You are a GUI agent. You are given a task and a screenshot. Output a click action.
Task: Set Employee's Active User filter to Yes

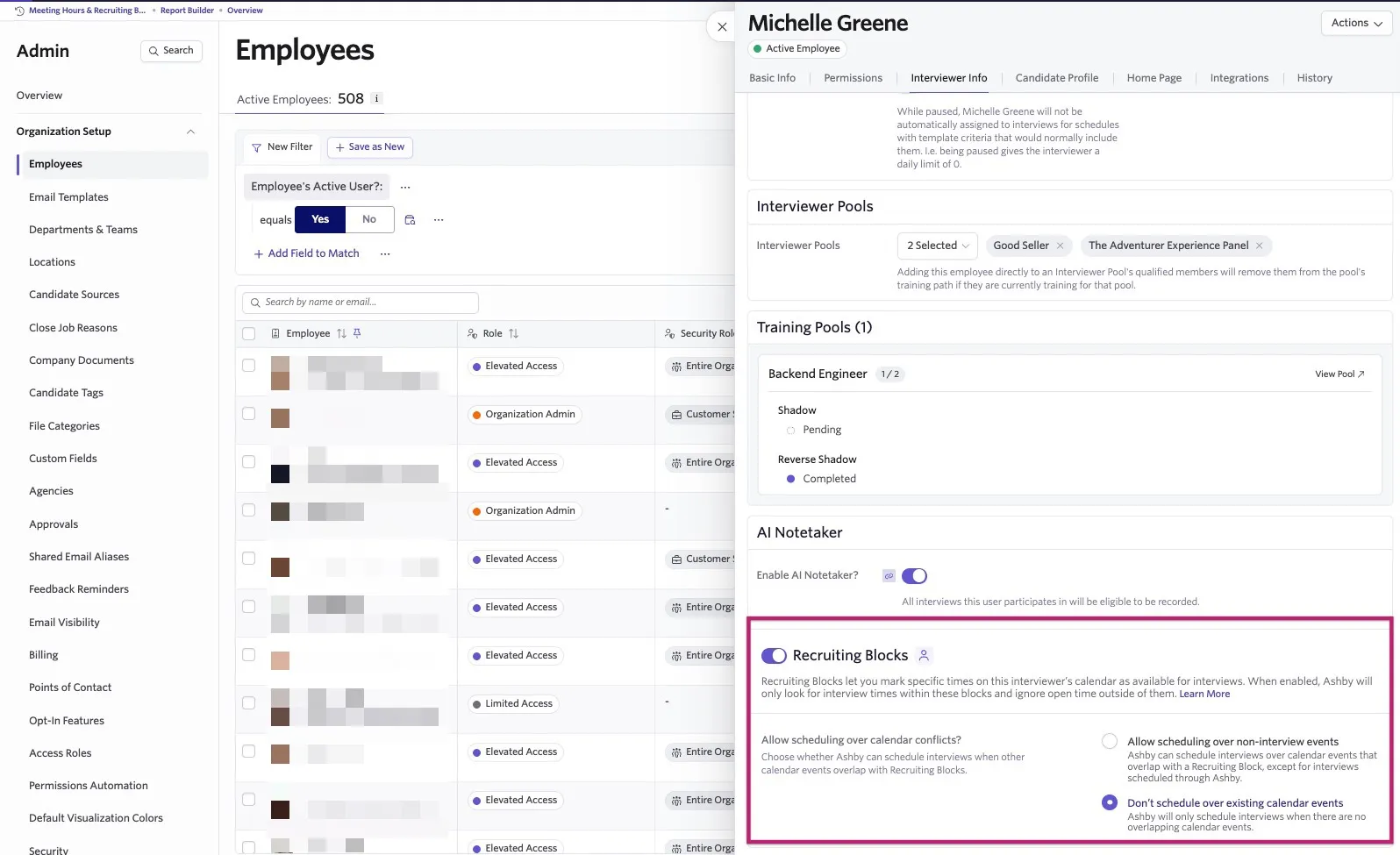[320, 219]
